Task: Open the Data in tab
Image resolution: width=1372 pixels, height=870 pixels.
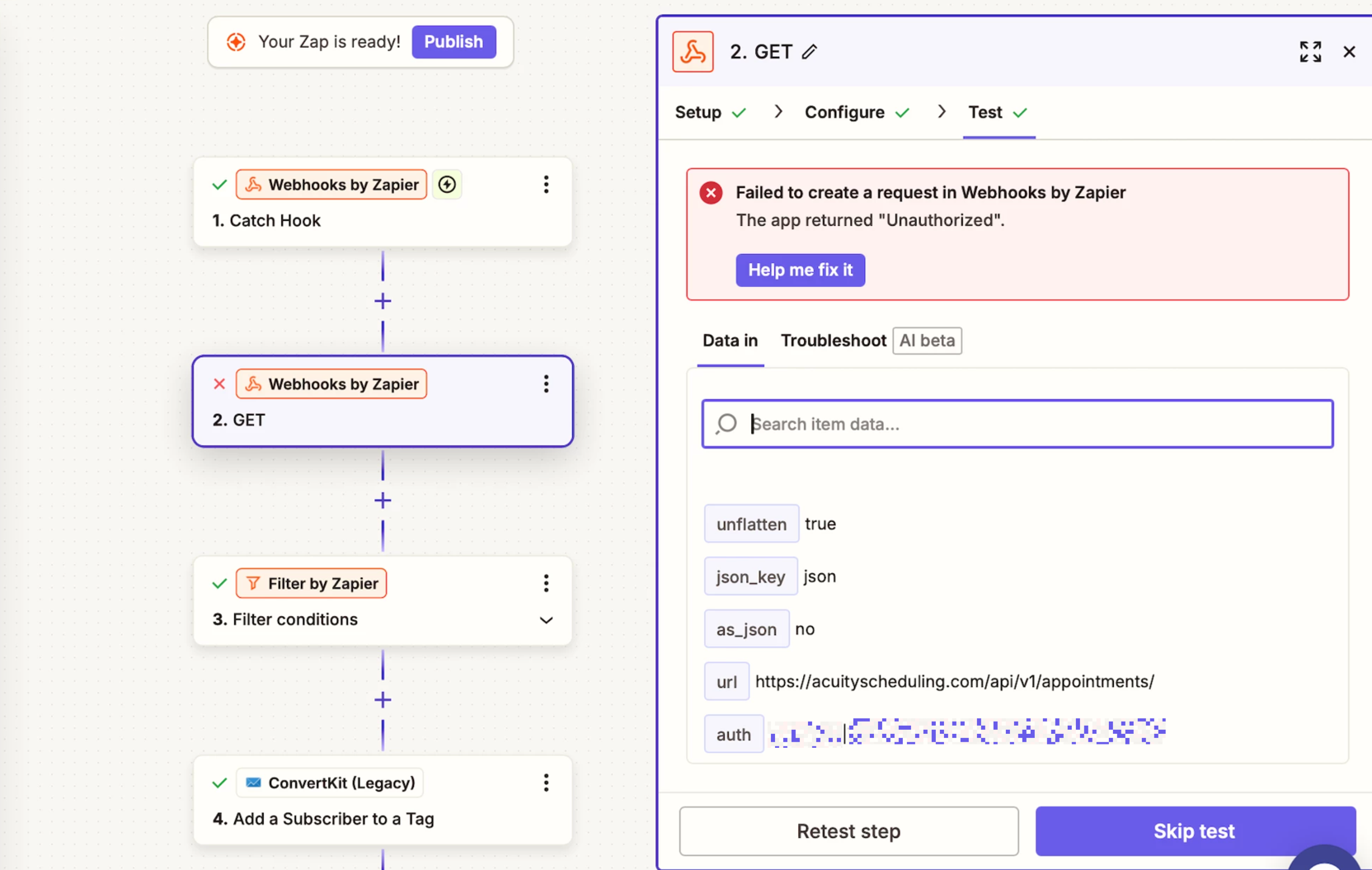Action: point(730,341)
